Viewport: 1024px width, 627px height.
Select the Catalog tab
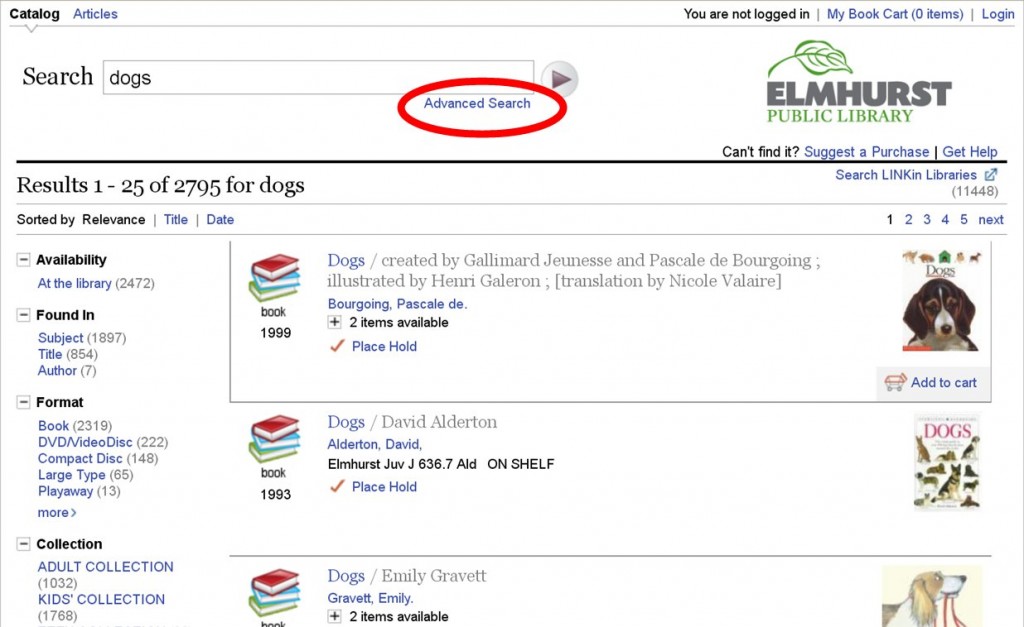(34, 14)
